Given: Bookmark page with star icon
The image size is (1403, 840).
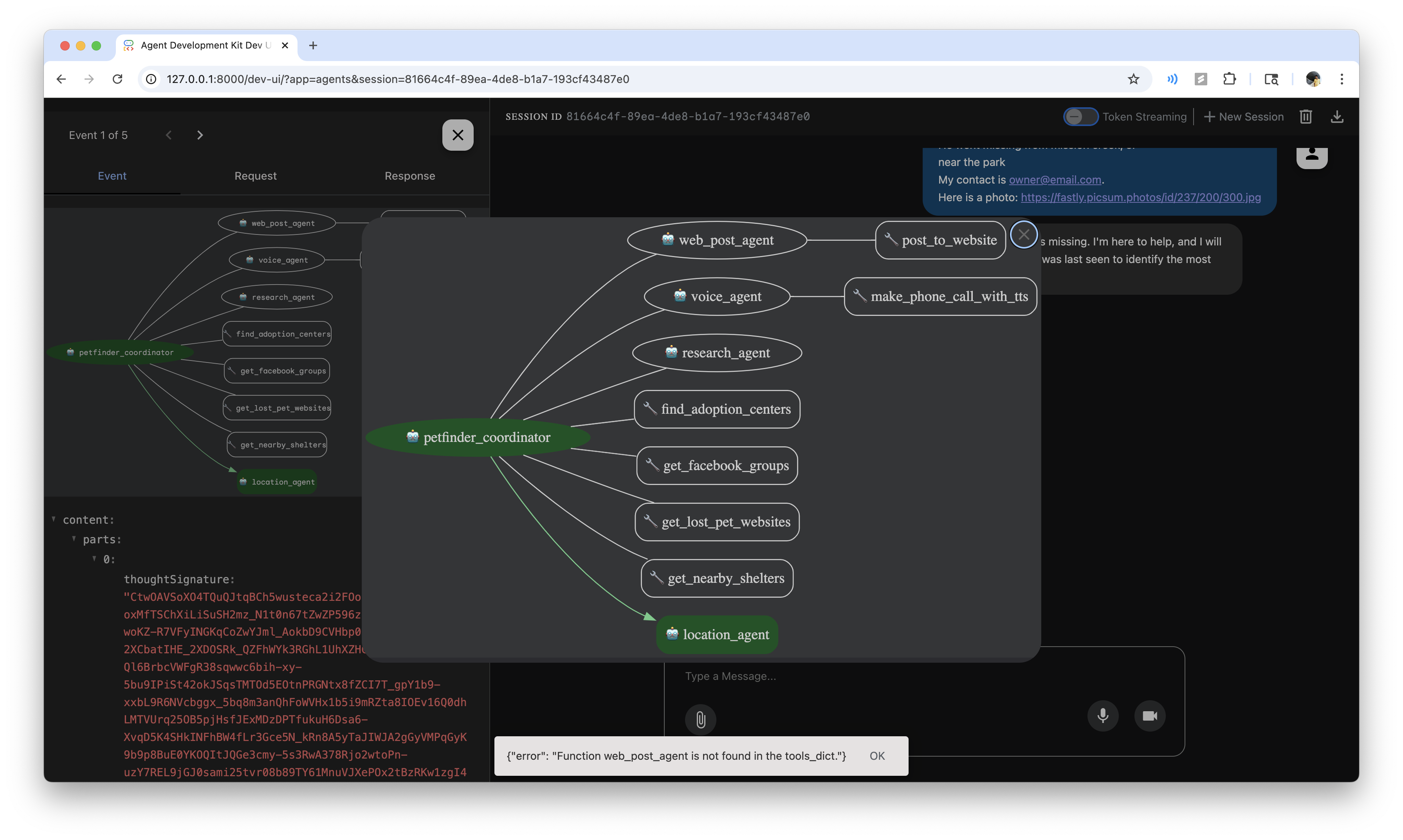Looking at the screenshot, I should (1133, 79).
